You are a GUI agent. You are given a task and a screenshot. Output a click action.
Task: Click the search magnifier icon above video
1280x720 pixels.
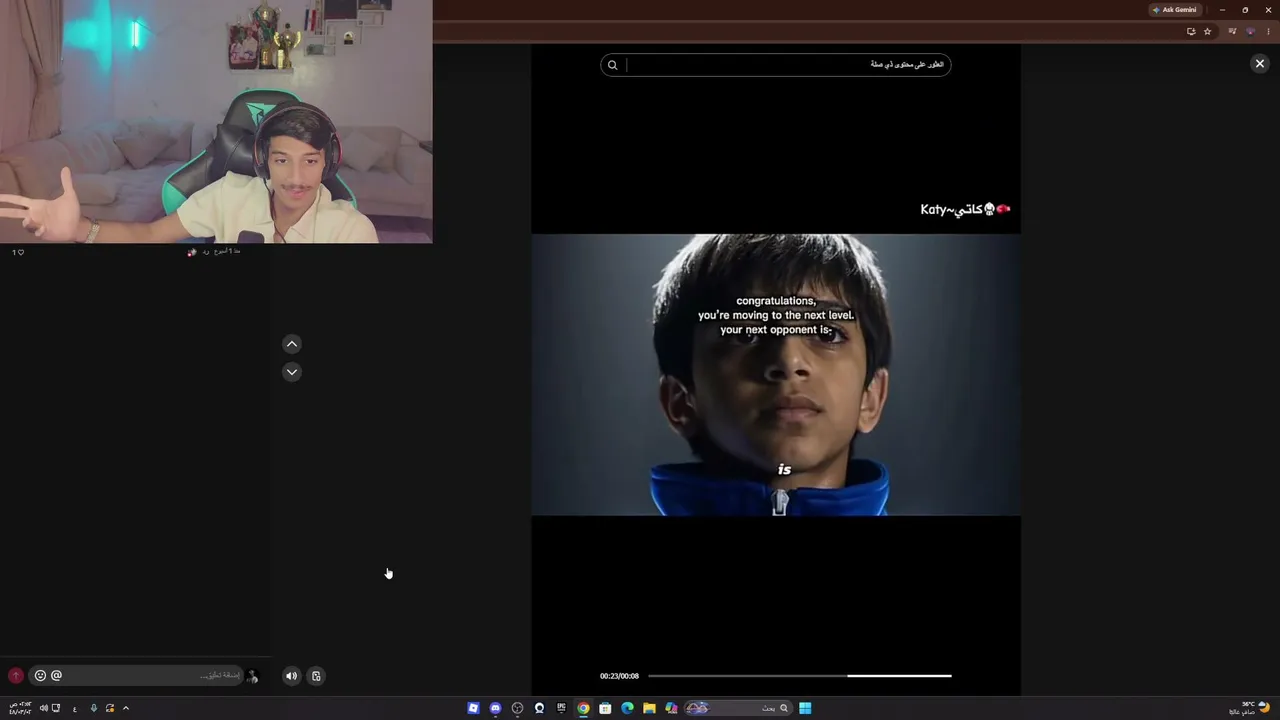coord(613,65)
